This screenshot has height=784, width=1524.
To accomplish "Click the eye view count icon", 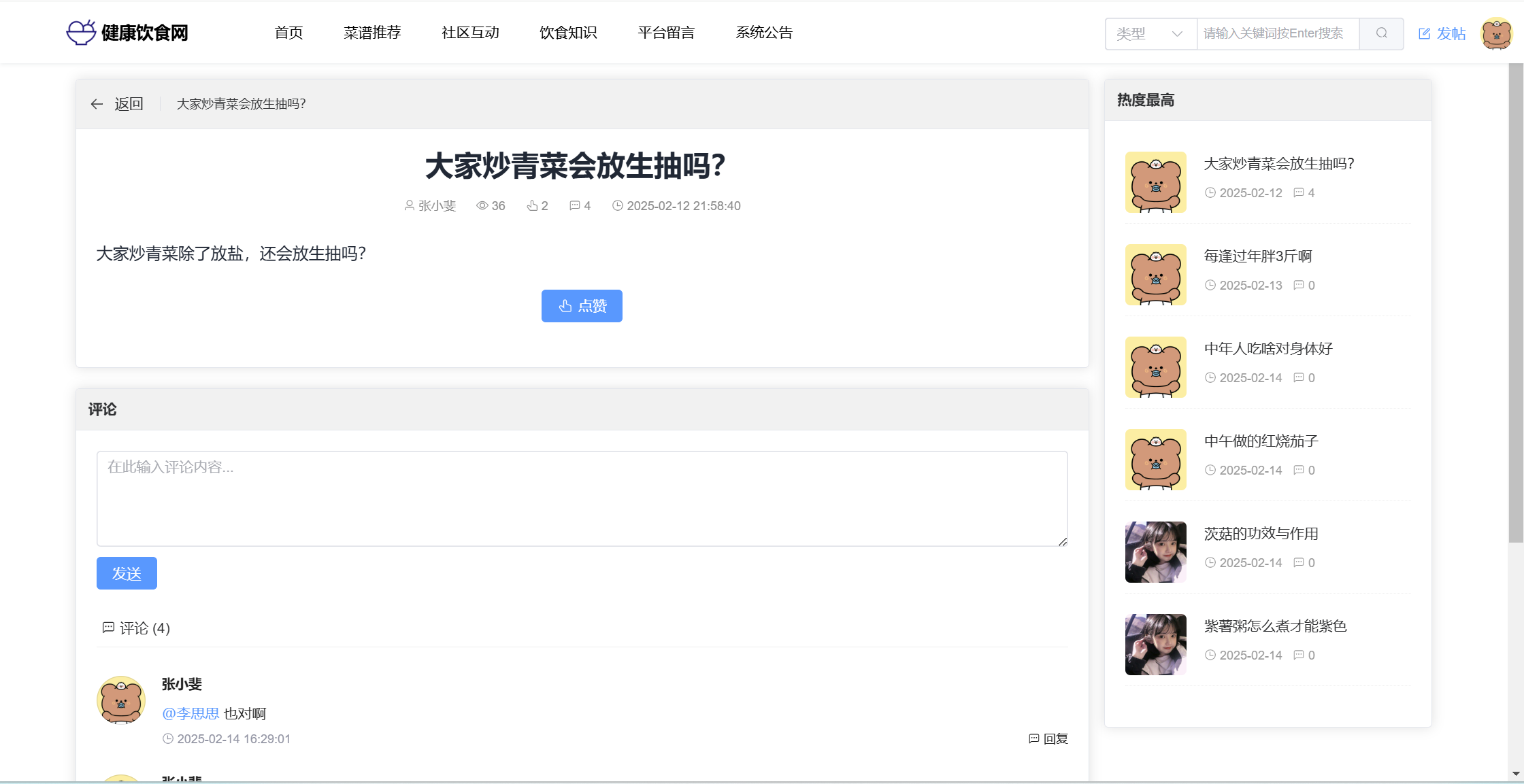I will (x=482, y=205).
